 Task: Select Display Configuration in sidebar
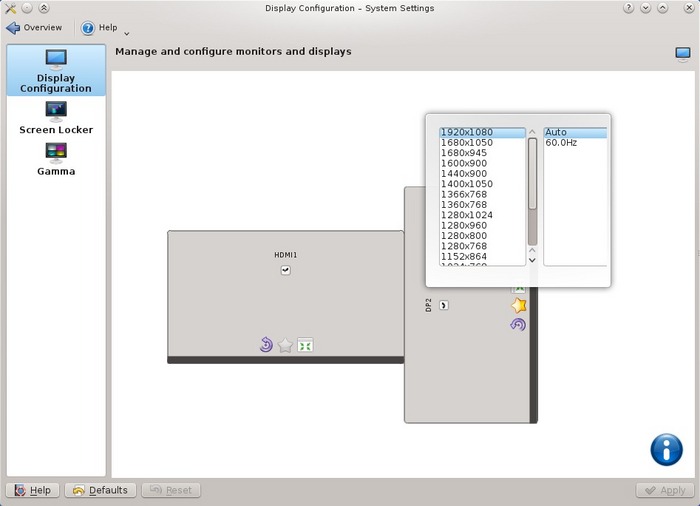pos(56,70)
